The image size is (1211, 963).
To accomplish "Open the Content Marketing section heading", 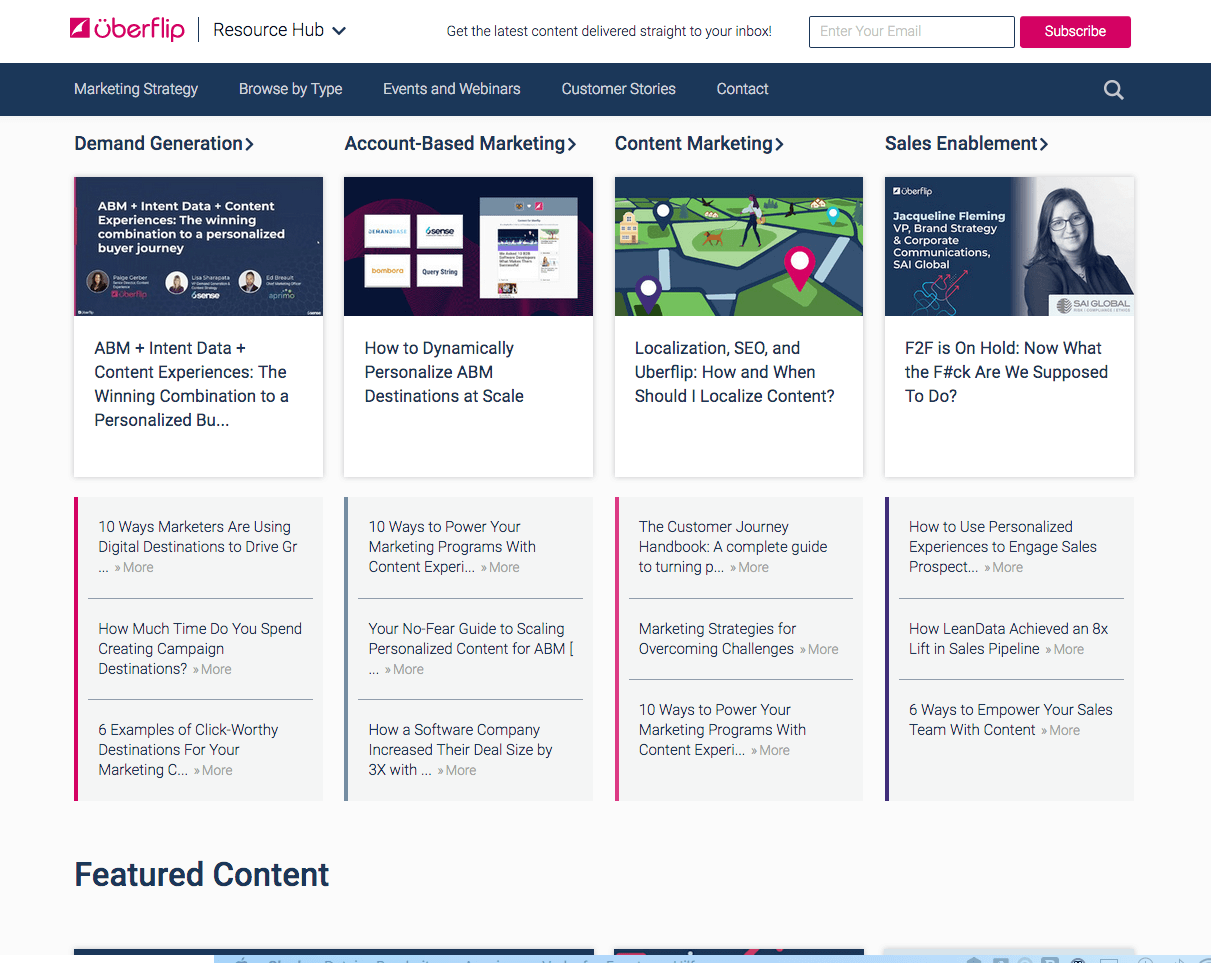I will (x=699, y=144).
